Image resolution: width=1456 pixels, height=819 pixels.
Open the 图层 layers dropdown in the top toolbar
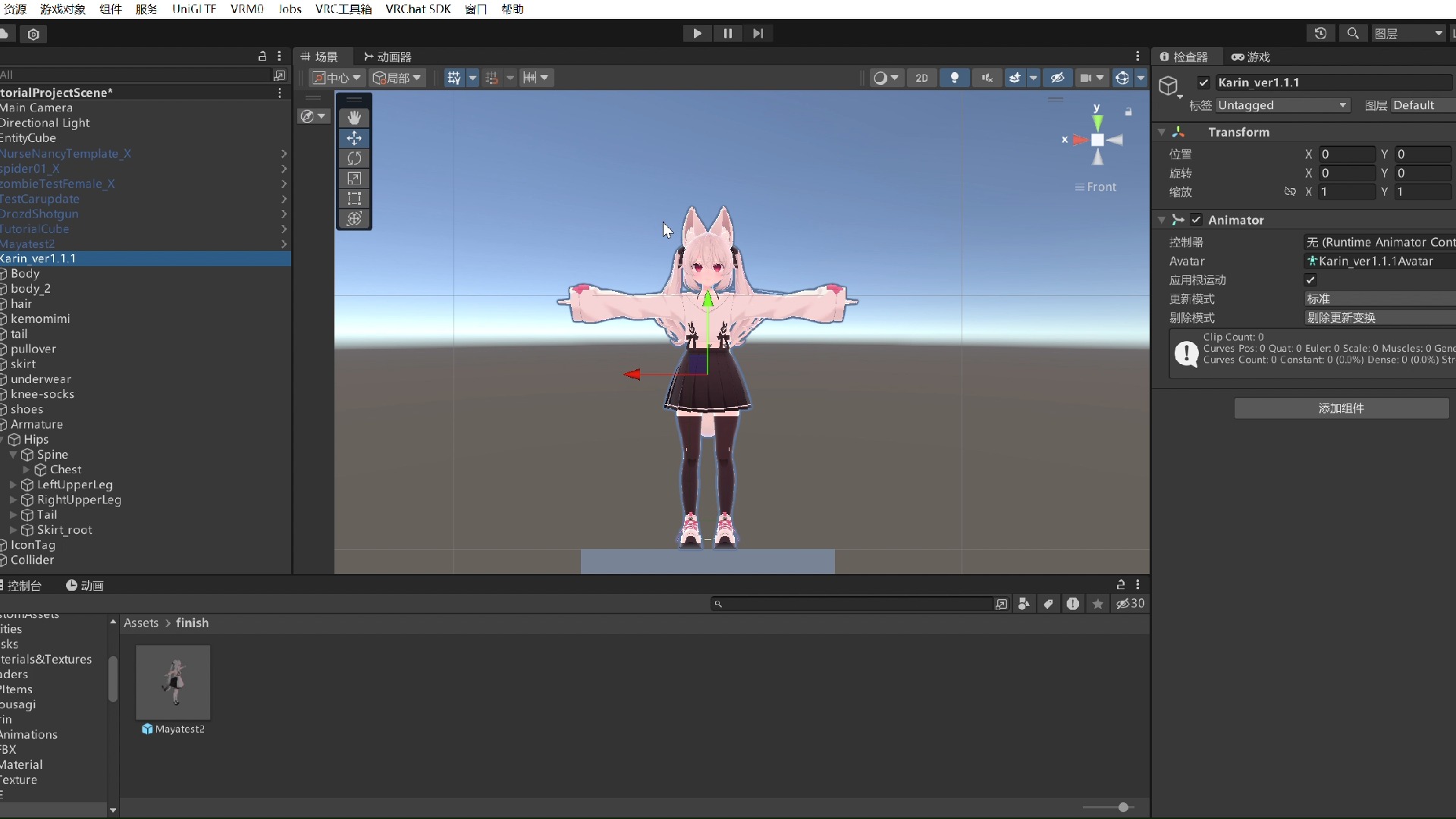click(1408, 33)
